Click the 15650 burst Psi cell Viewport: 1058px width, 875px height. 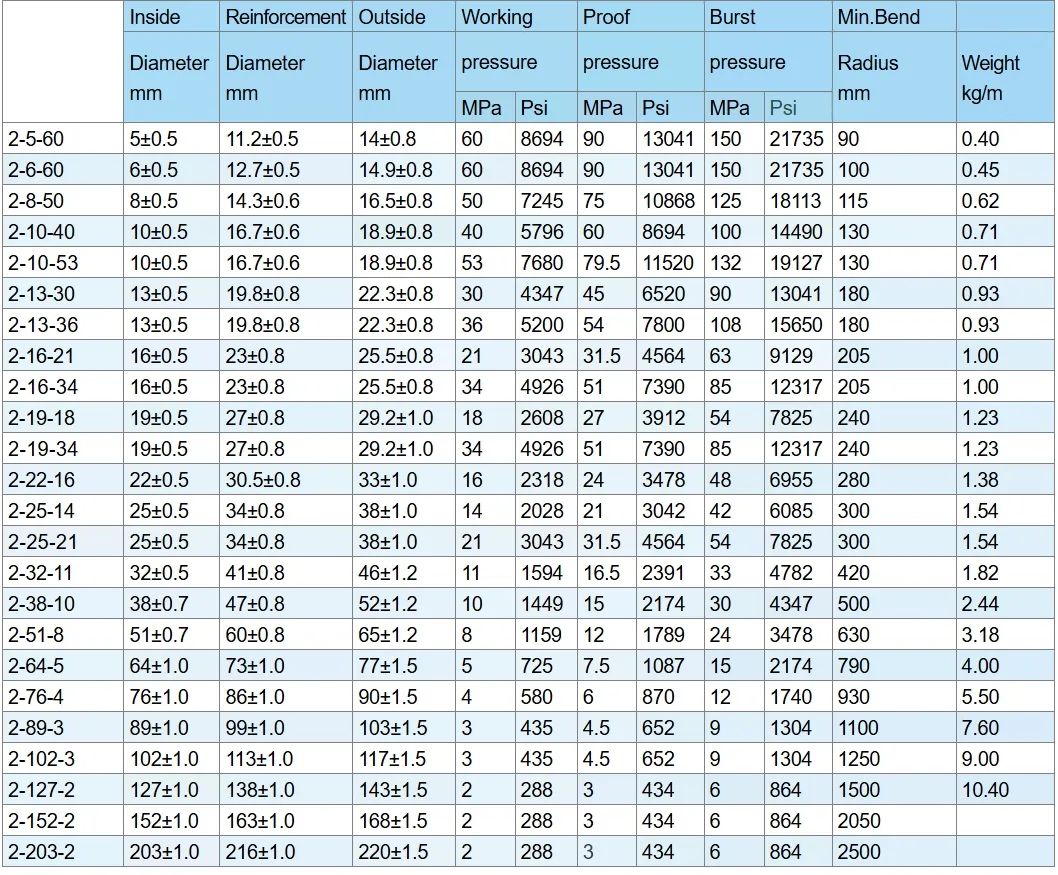(x=796, y=325)
